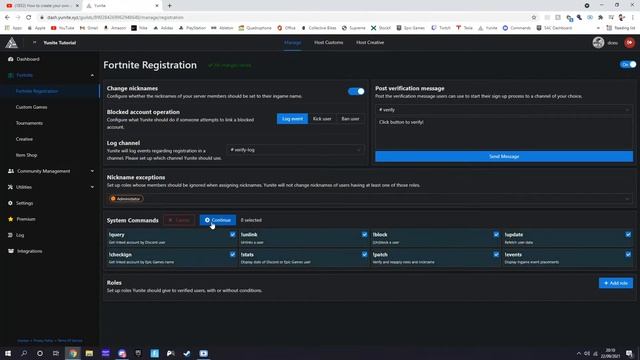Collapse the Fortnite sidebar section
The height and width of the screenshot is (360, 640).
[x=92, y=76]
